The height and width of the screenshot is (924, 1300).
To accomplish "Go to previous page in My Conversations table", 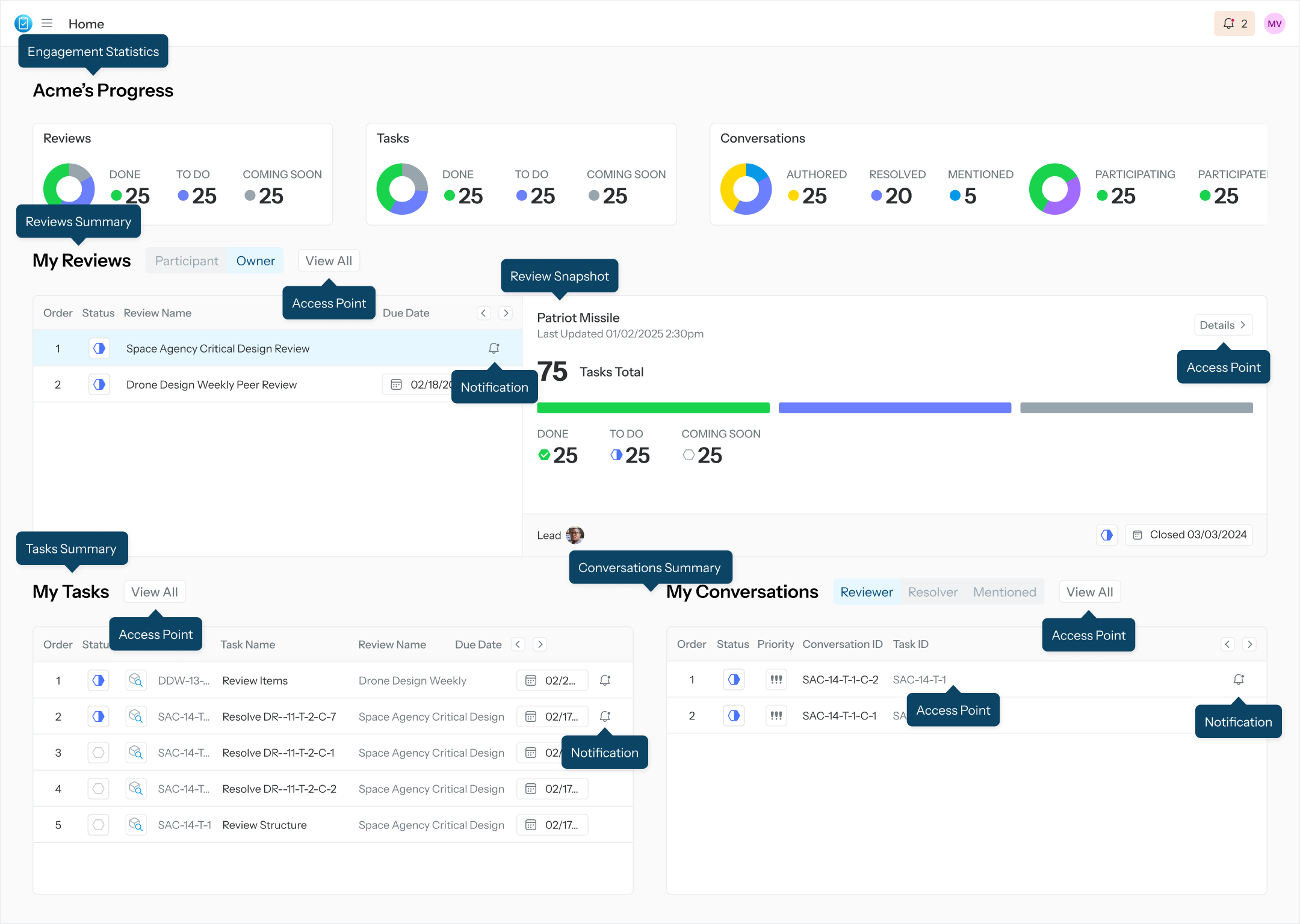I will tap(1228, 644).
